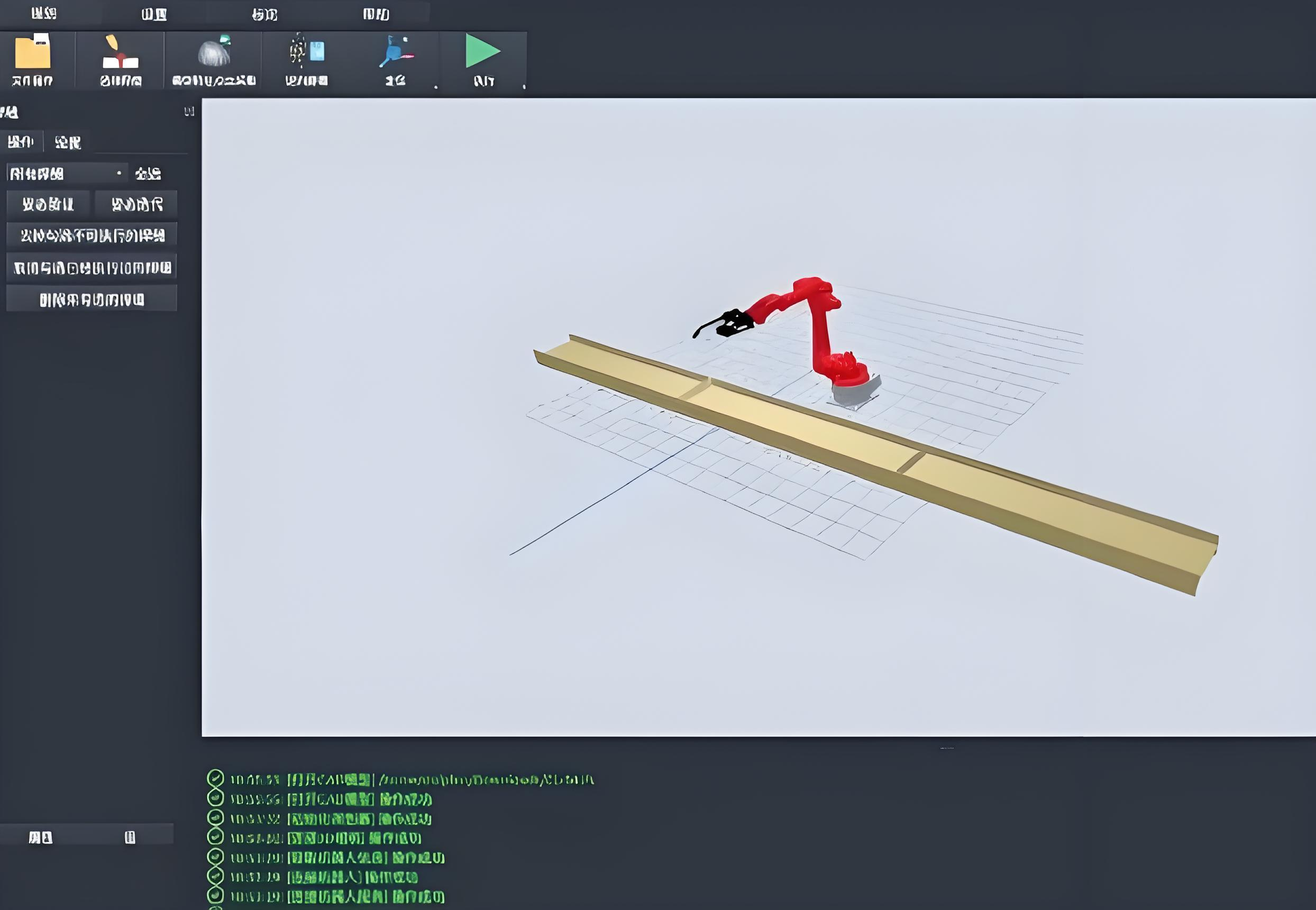Switch to the second tab of left panel
1316x910 pixels.
coord(68,142)
